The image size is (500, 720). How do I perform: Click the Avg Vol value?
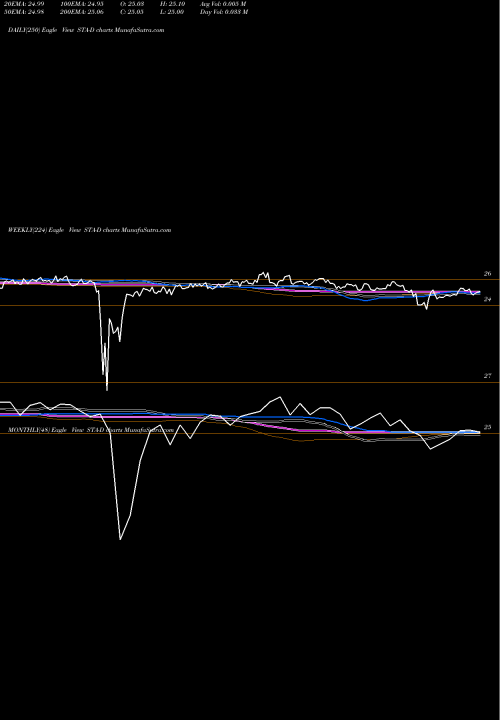[x=223, y=4]
